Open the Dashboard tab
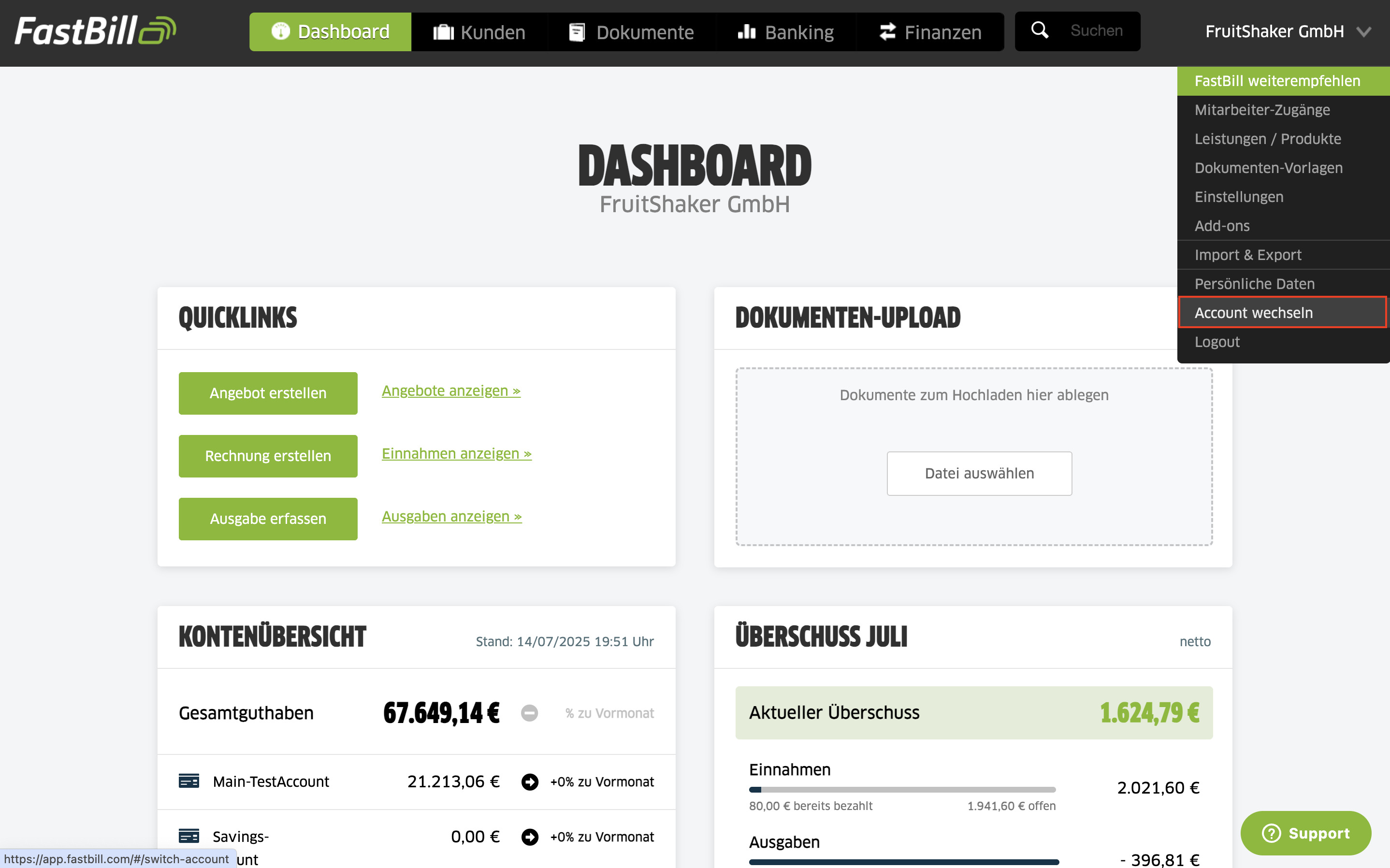The image size is (1390, 868). [330, 31]
